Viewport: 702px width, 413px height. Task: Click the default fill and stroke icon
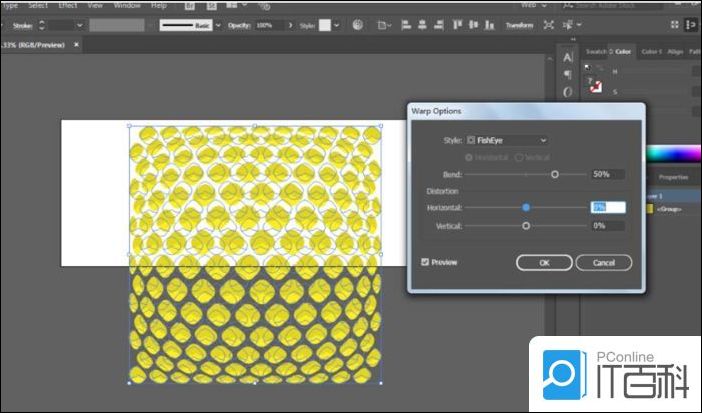click(x=587, y=67)
